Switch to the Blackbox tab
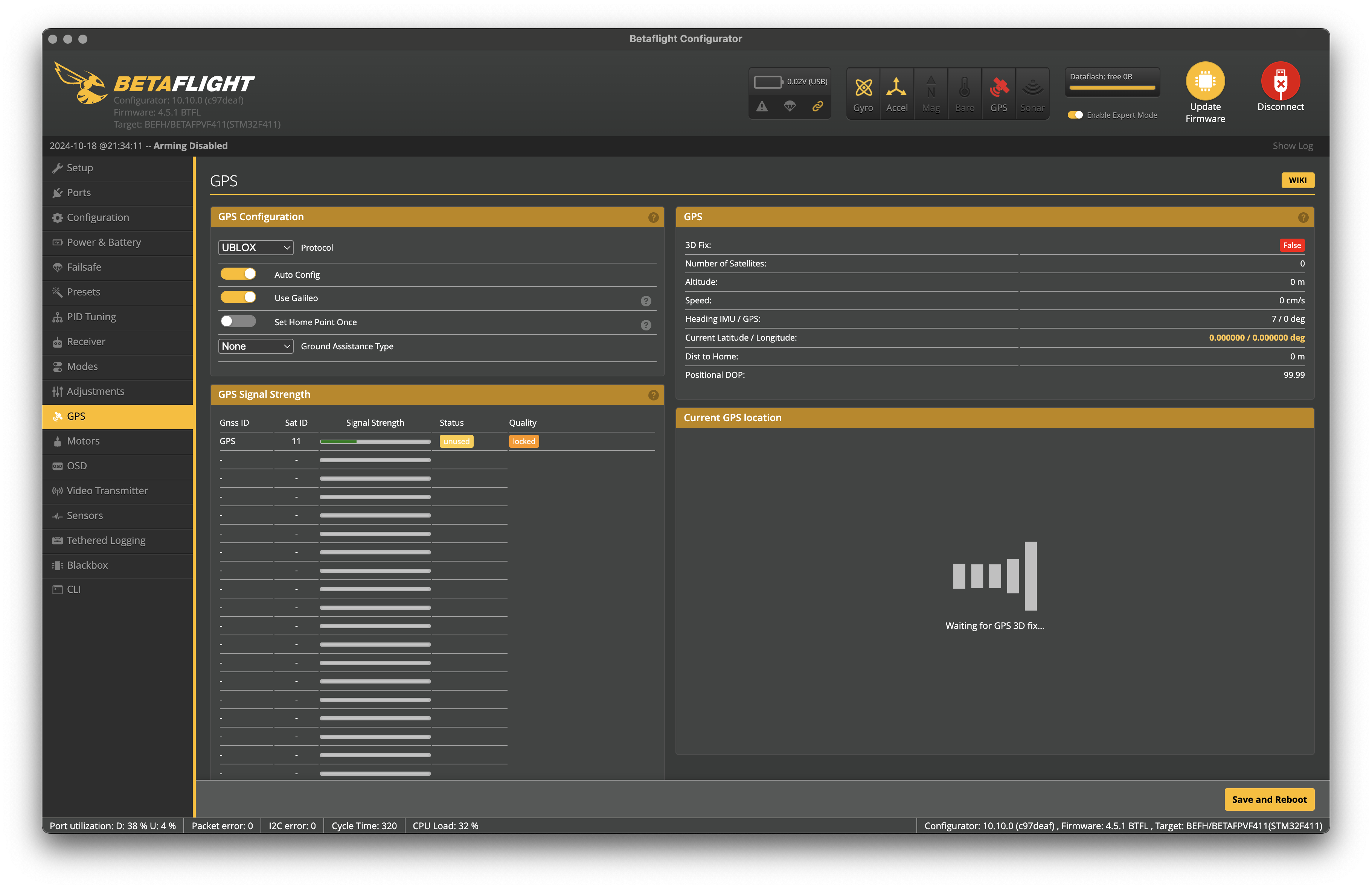 click(x=117, y=565)
